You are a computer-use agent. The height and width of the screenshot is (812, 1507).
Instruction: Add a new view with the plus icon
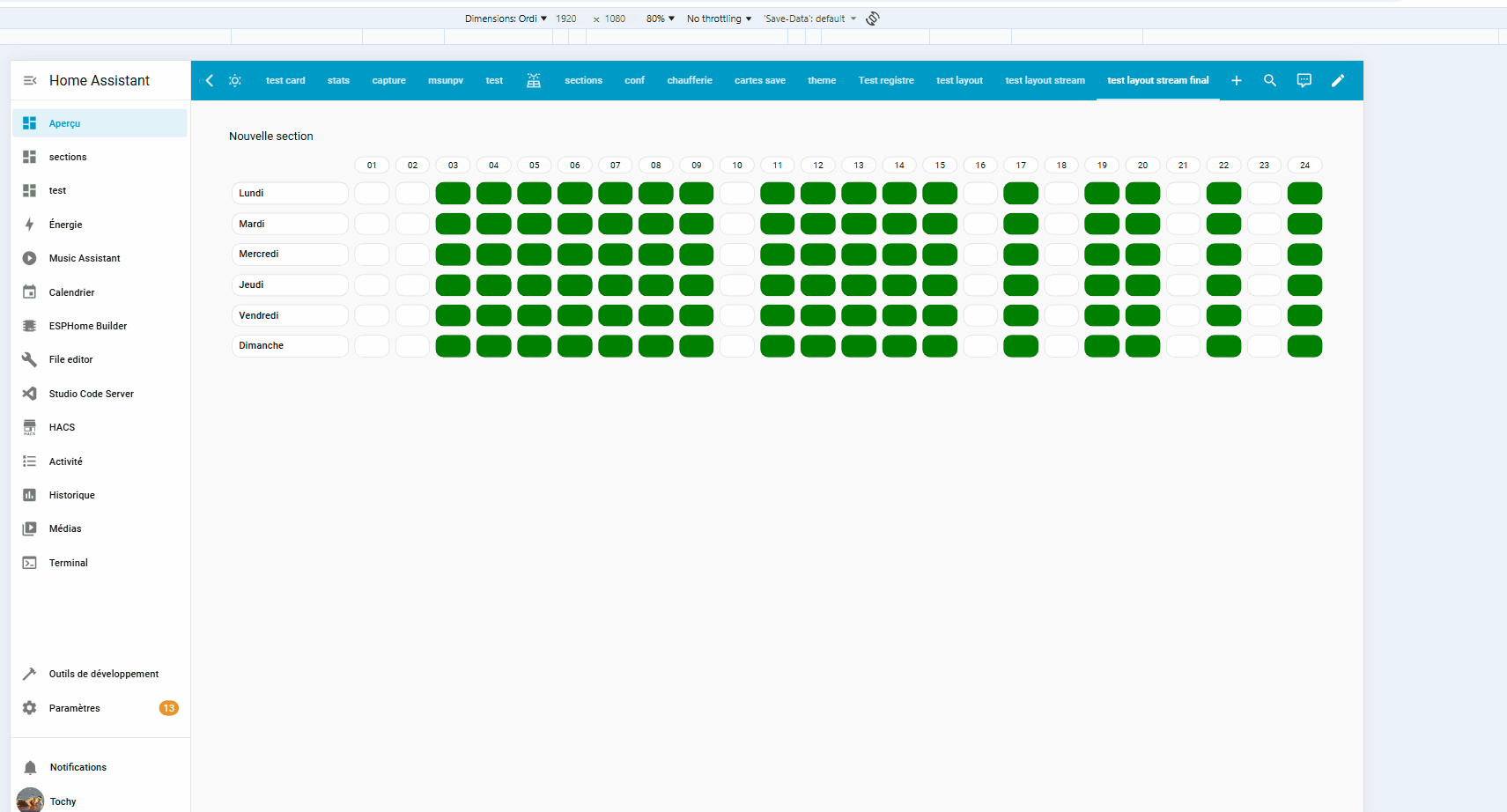[1237, 80]
